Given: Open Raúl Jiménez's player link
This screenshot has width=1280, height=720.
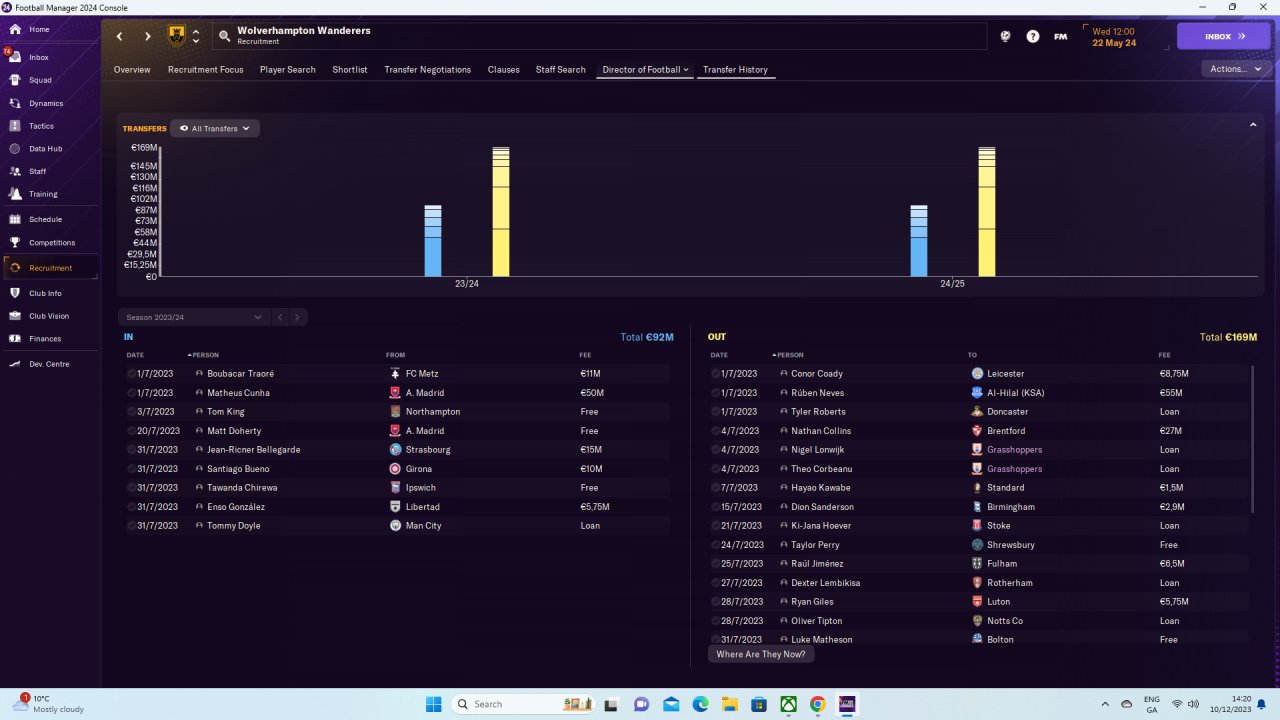Looking at the screenshot, I should click(819, 563).
